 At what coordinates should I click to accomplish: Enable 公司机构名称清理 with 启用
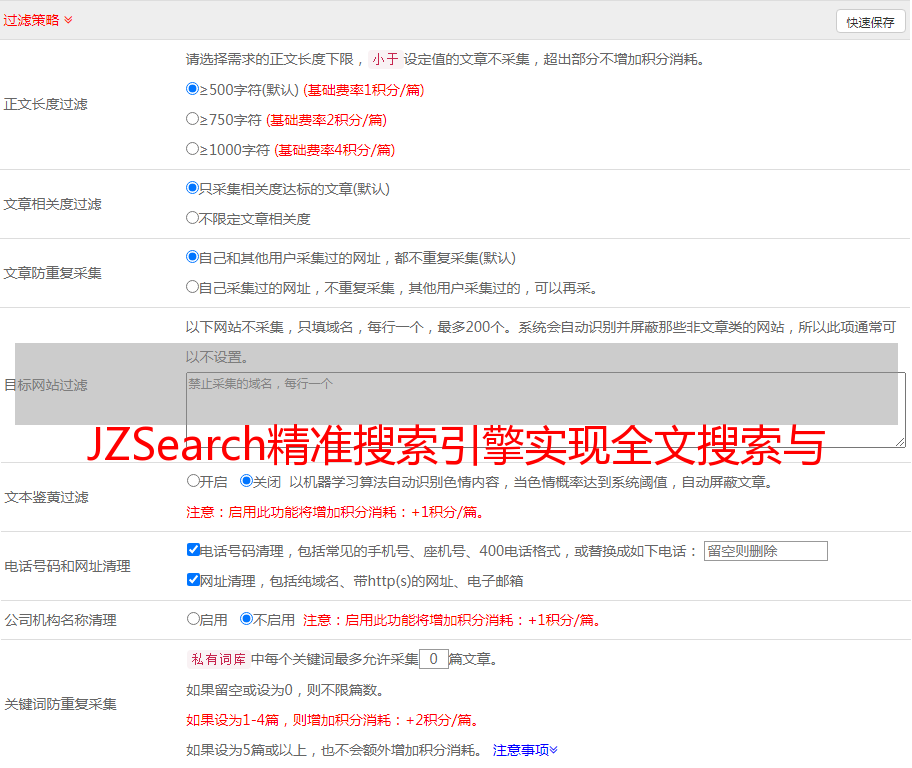pyautogui.click(x=193, y=619)
